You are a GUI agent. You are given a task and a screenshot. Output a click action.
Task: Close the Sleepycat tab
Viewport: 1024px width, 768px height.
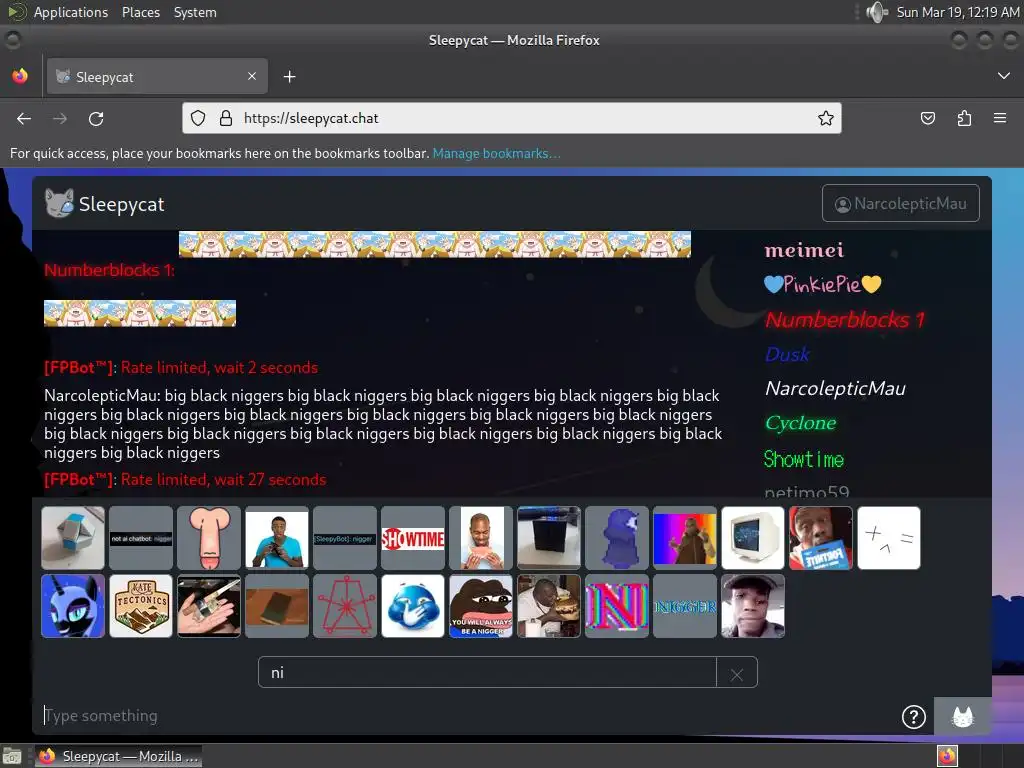[252, 76]
